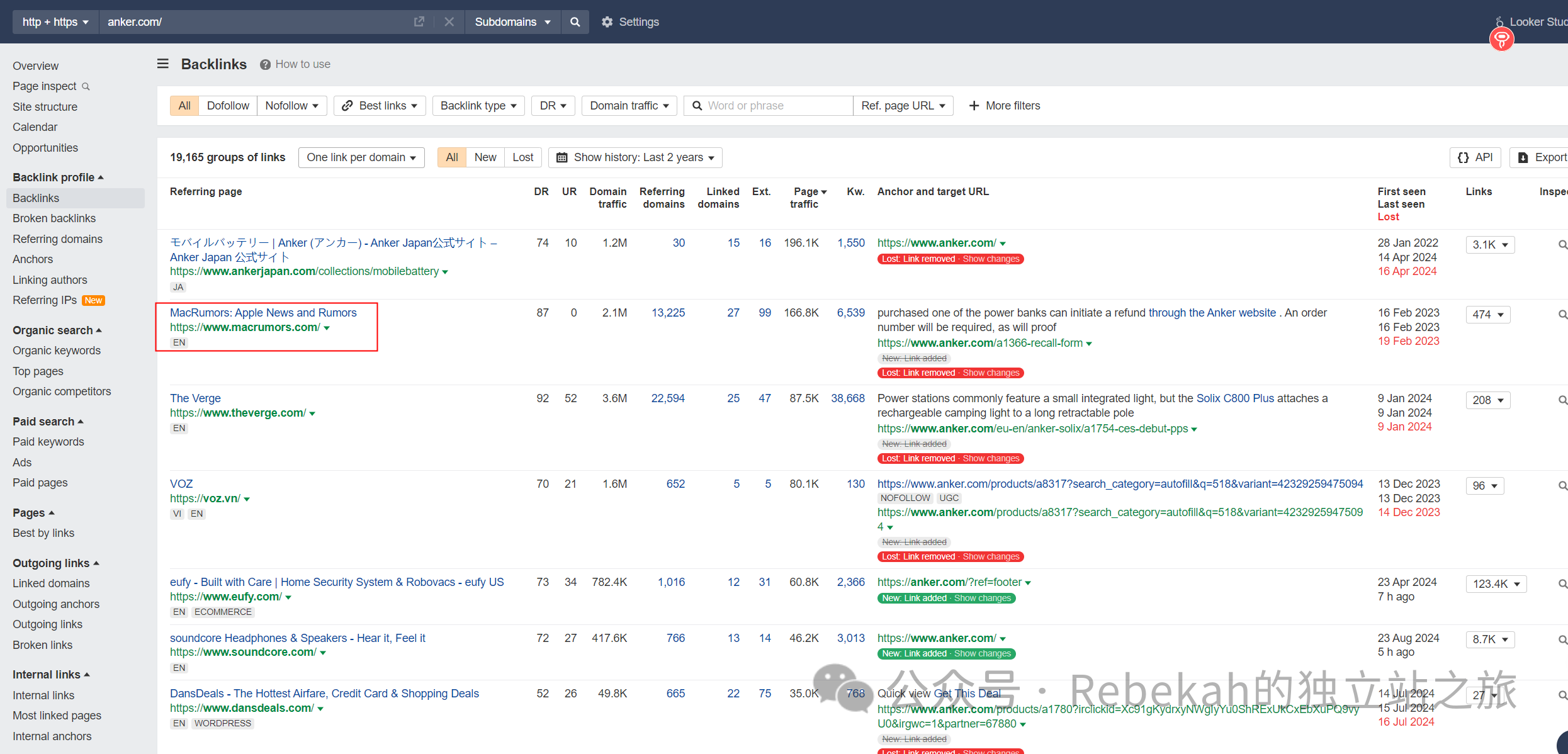Viewport: 1568px width, 754px height.
Task: Toggle the hamburger menu beside Backlinks
Action: click(x=163, y=64)
